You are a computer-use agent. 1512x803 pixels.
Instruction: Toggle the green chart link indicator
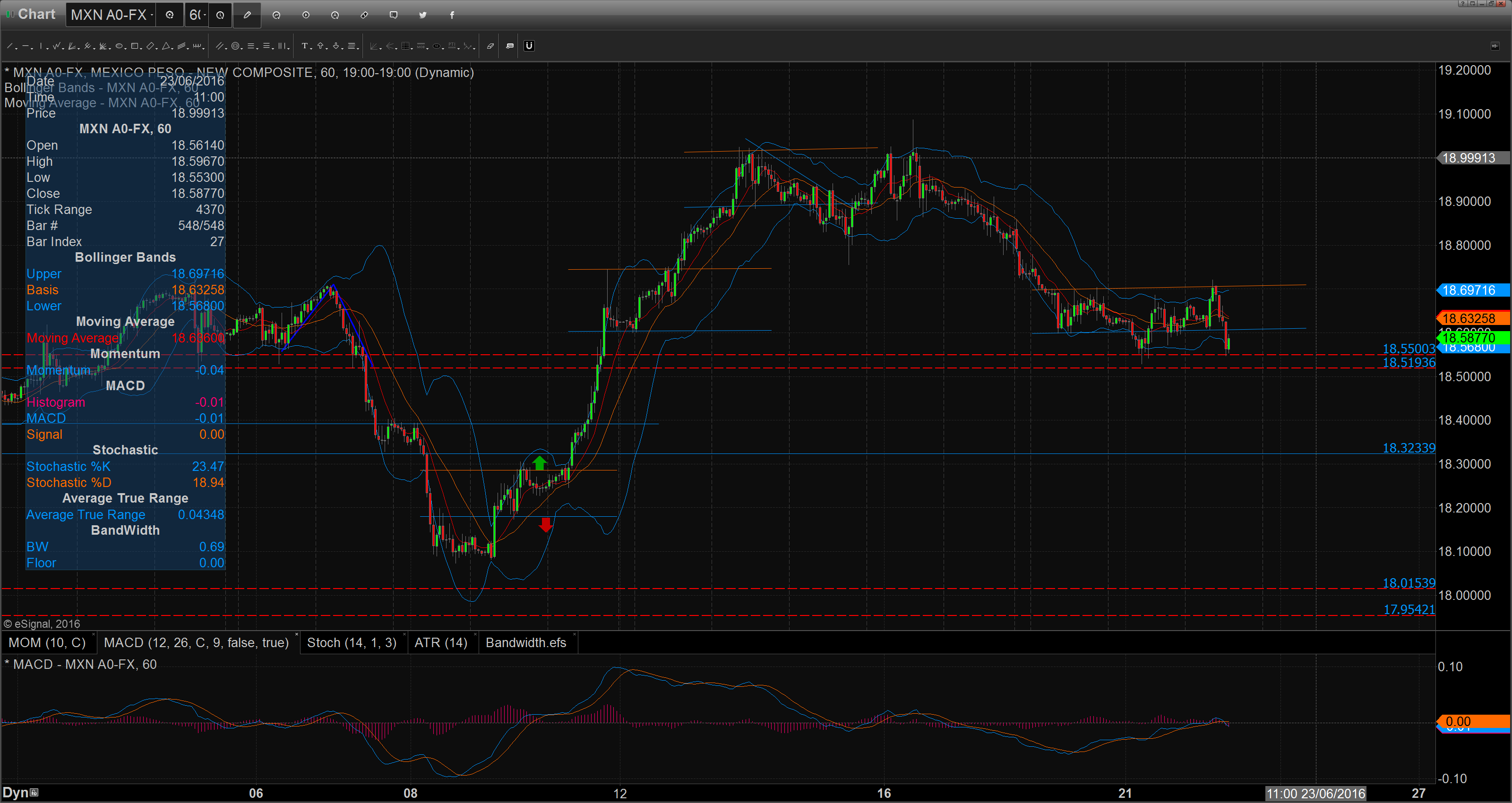[9, 14]
